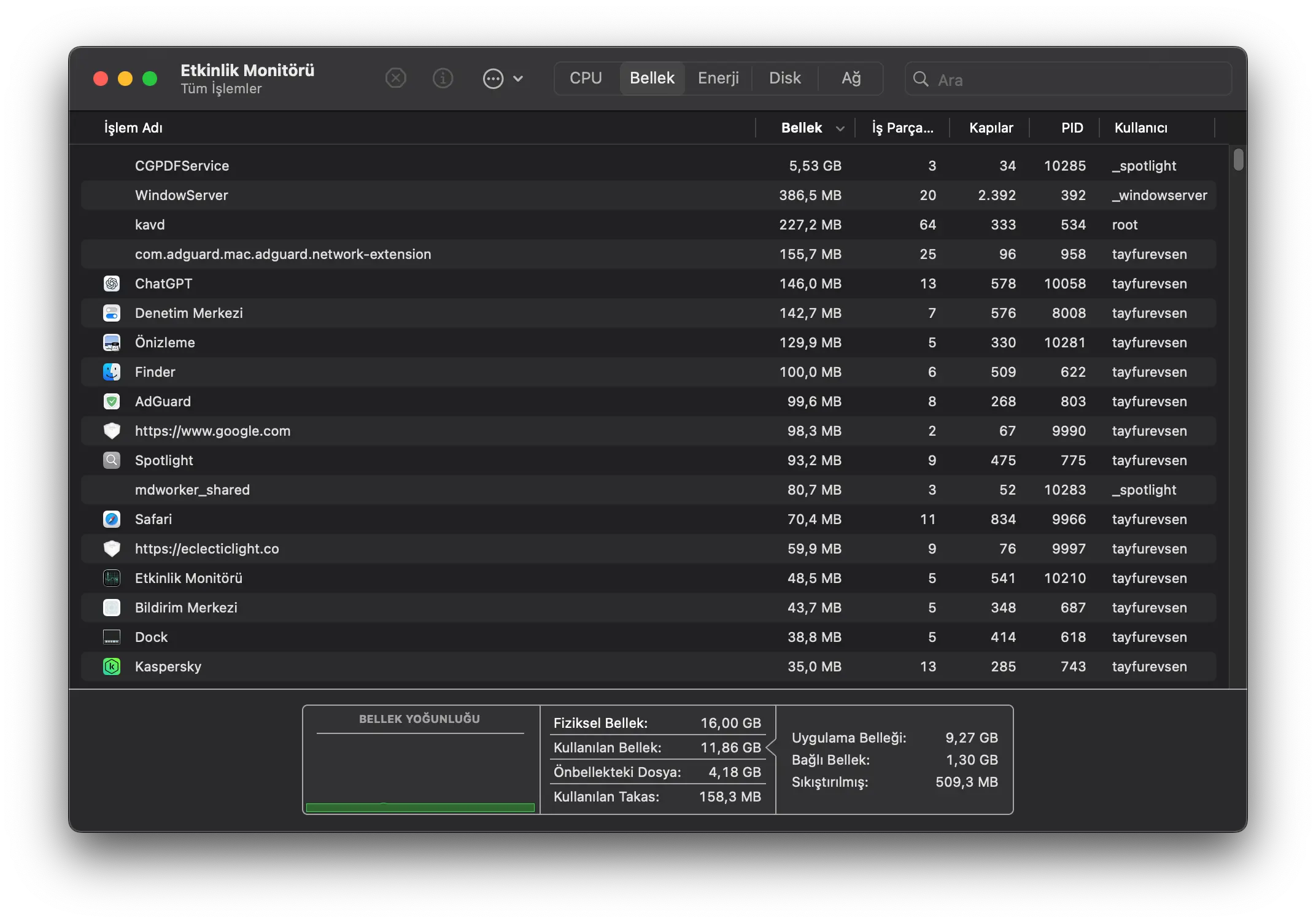
Task: Click the stop process (X) toolbar icon
Action: [x=396, y=79]
